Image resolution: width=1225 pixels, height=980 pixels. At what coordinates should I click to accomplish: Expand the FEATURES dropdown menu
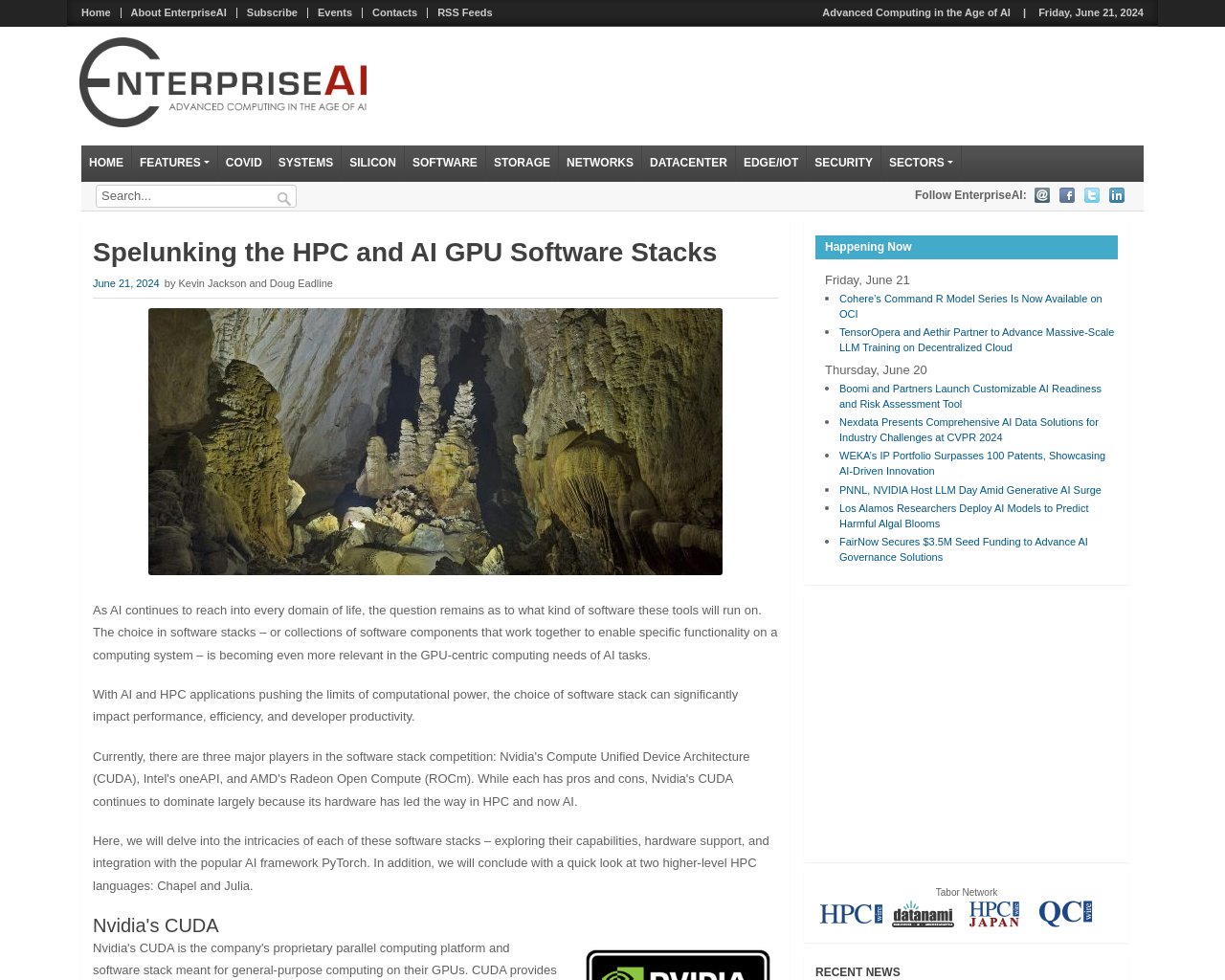point(173,163)
